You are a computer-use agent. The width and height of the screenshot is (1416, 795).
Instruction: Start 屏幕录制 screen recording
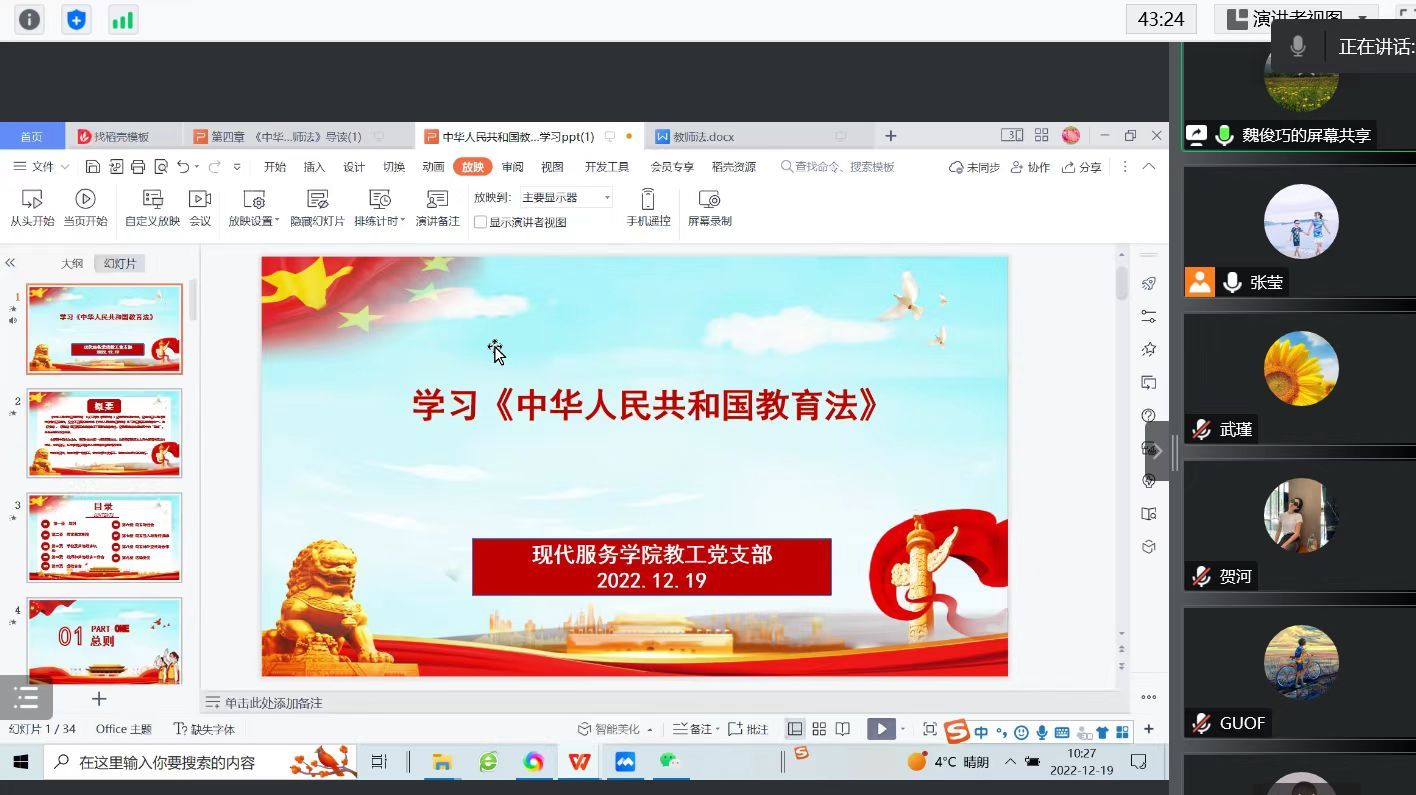pos(709,200)
